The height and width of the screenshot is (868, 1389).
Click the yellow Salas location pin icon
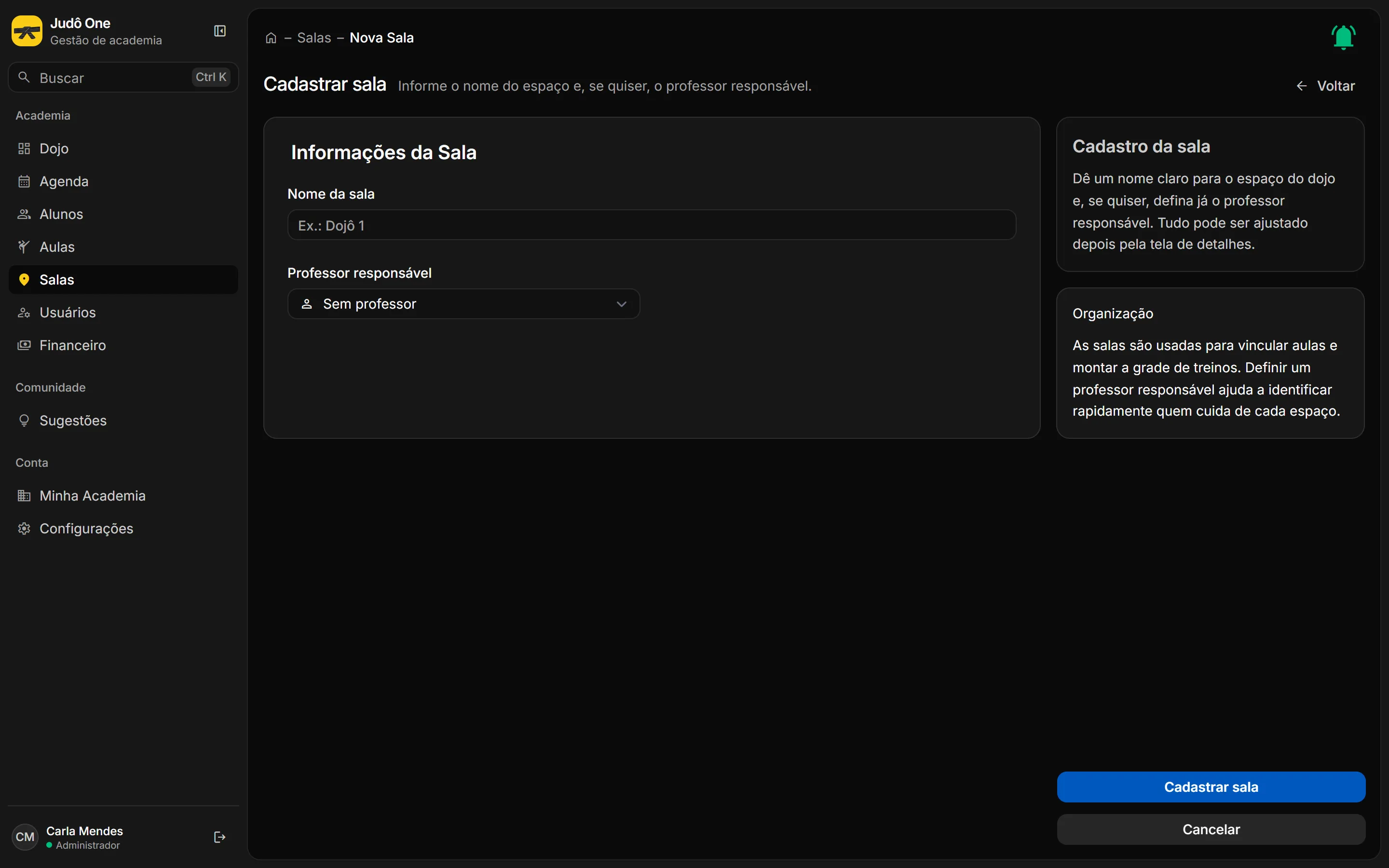(24, 280)
